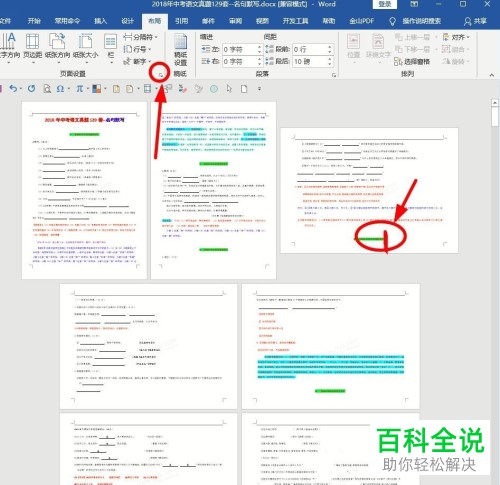This screenshot has width=500, height=485.
Task: Click the 操作说明搜索 tell-me search box
Action: [421, 21]
